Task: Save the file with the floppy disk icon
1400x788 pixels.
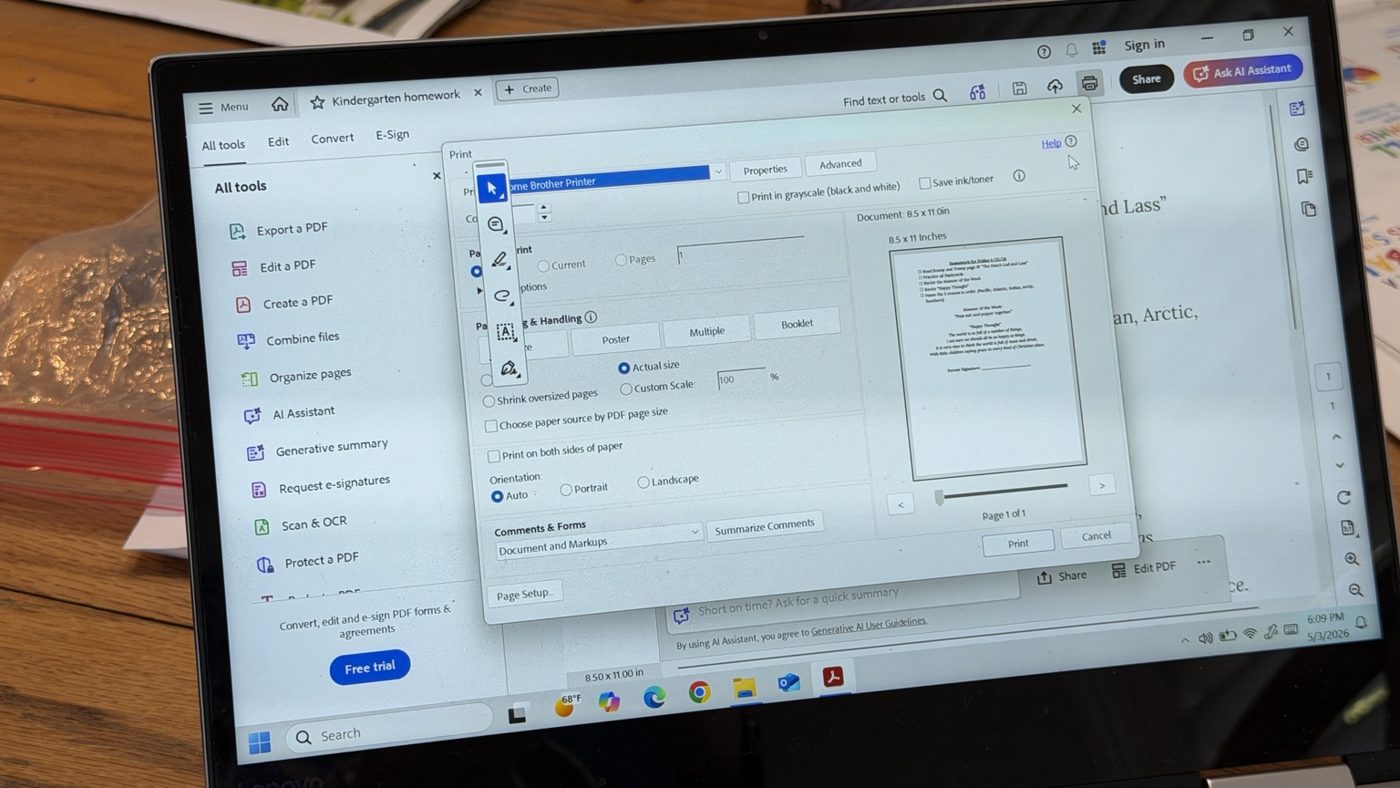Action: tap(1019, 88)
